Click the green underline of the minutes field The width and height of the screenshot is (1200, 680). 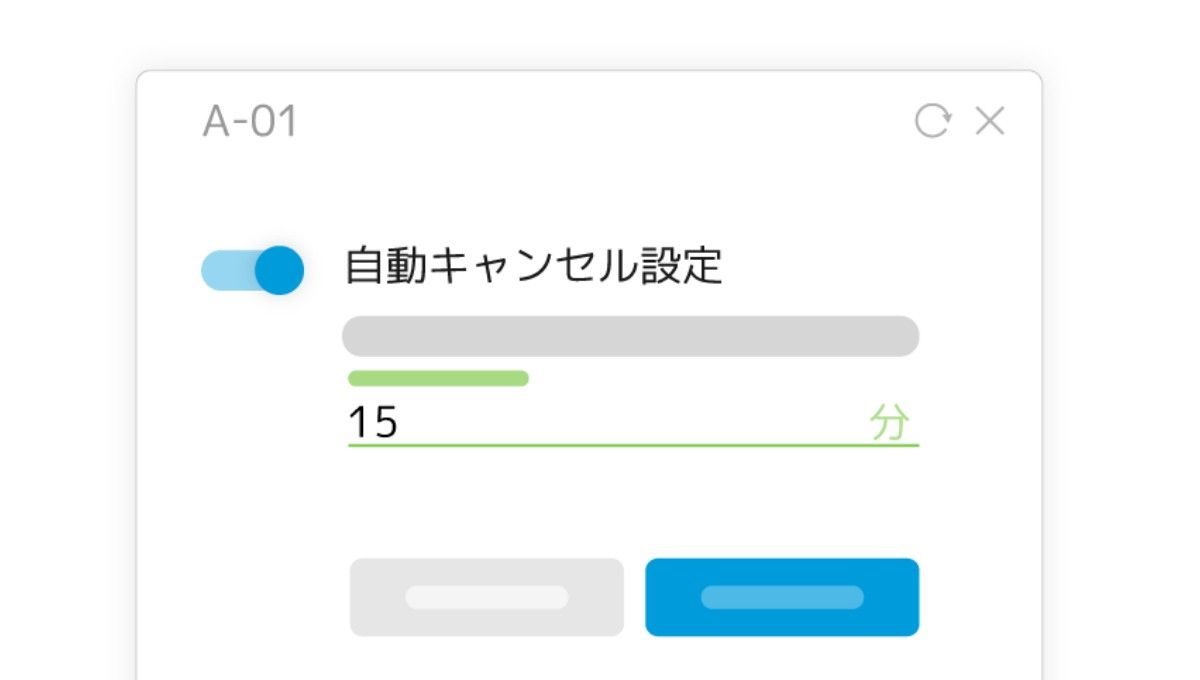point(633,444)
